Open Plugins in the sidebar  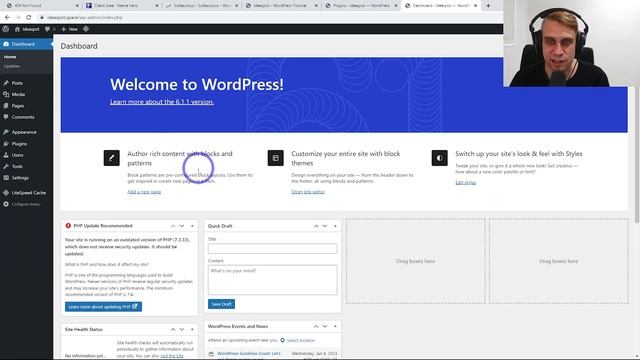click(26, 144)
